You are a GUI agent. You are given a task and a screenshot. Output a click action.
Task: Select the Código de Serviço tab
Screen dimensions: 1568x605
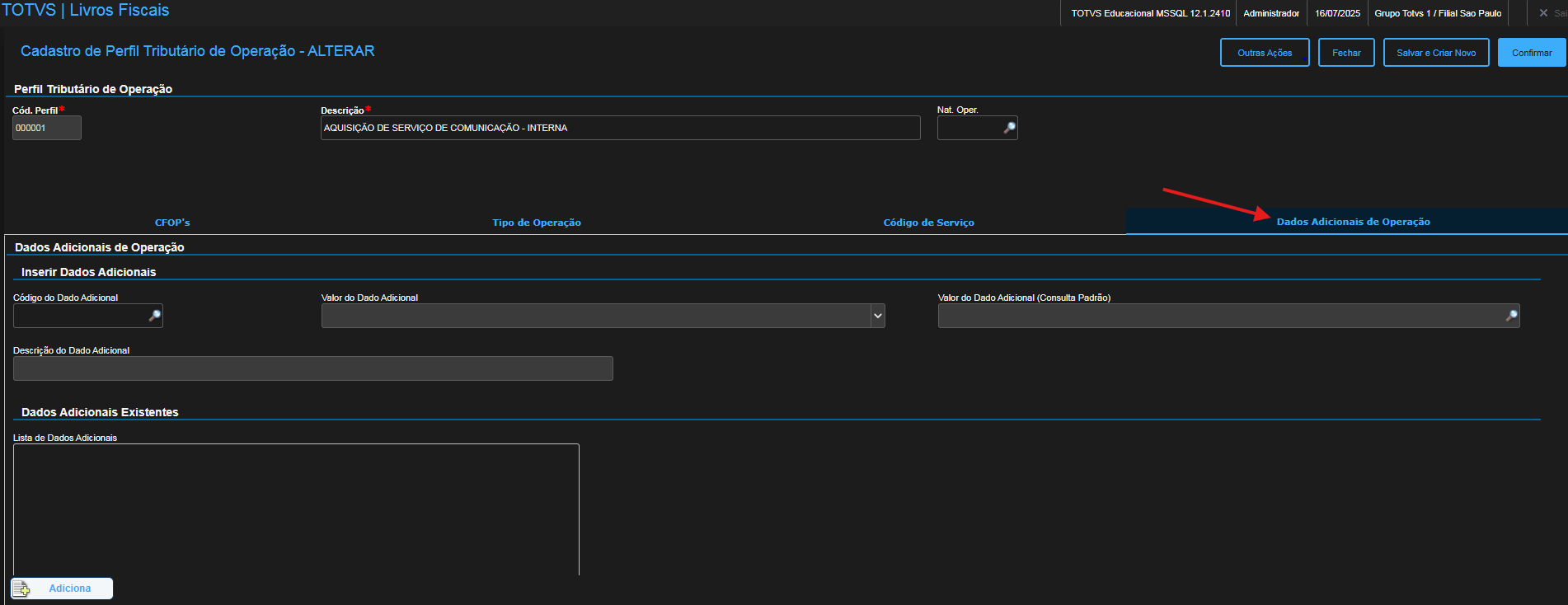click(x=928, y=223)
